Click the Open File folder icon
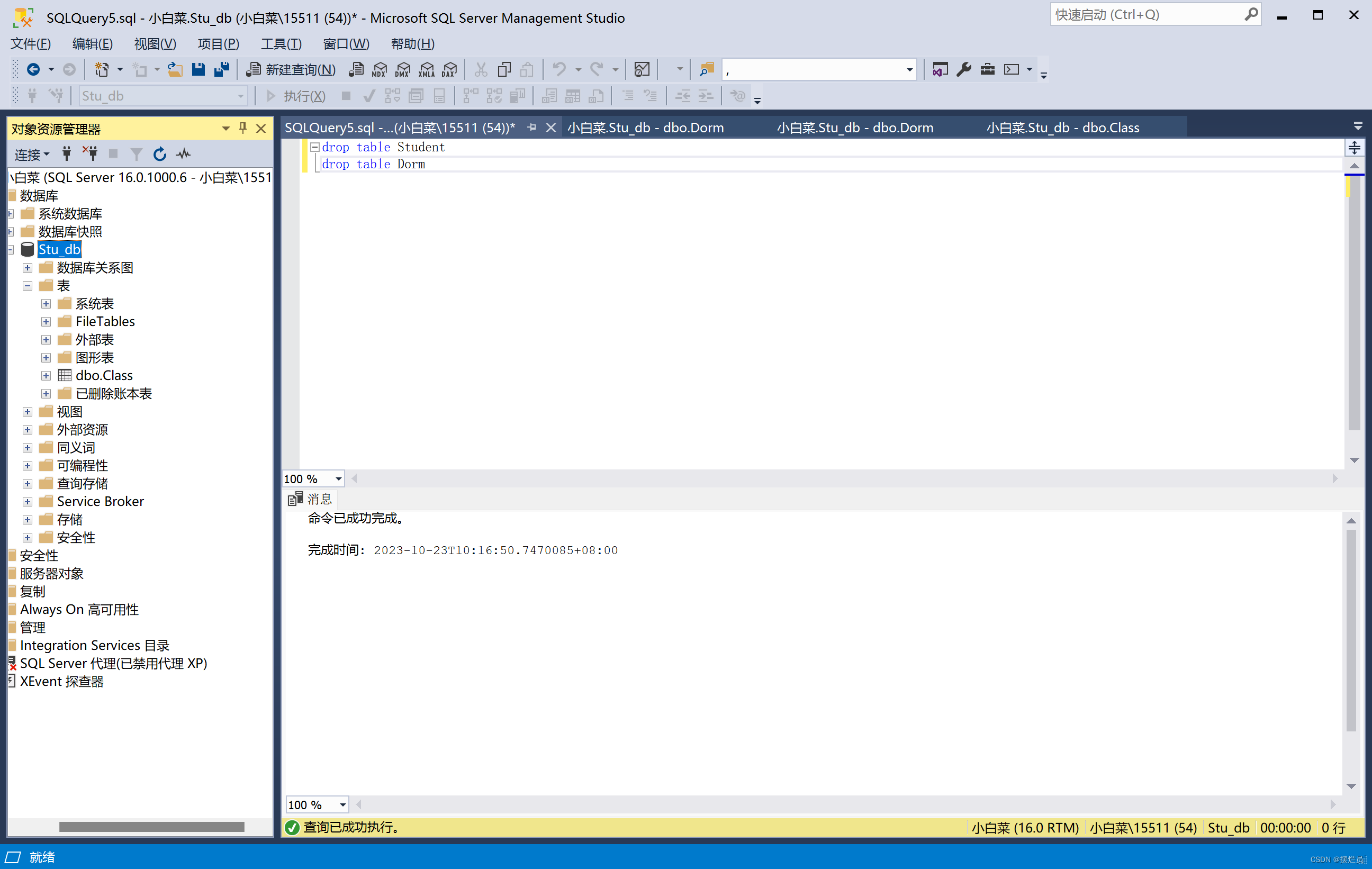Image resolution: width=1372 pixels, height=869 pixels. 175,69
